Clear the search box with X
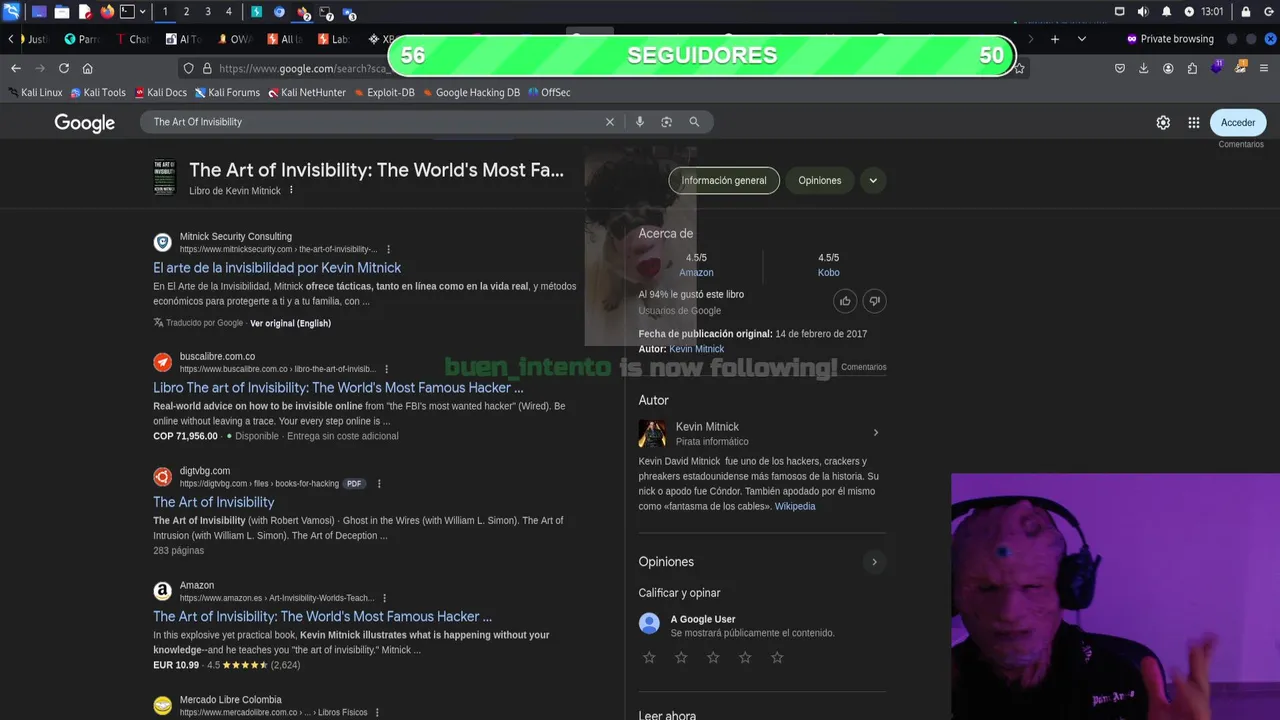 click(610, 122)
